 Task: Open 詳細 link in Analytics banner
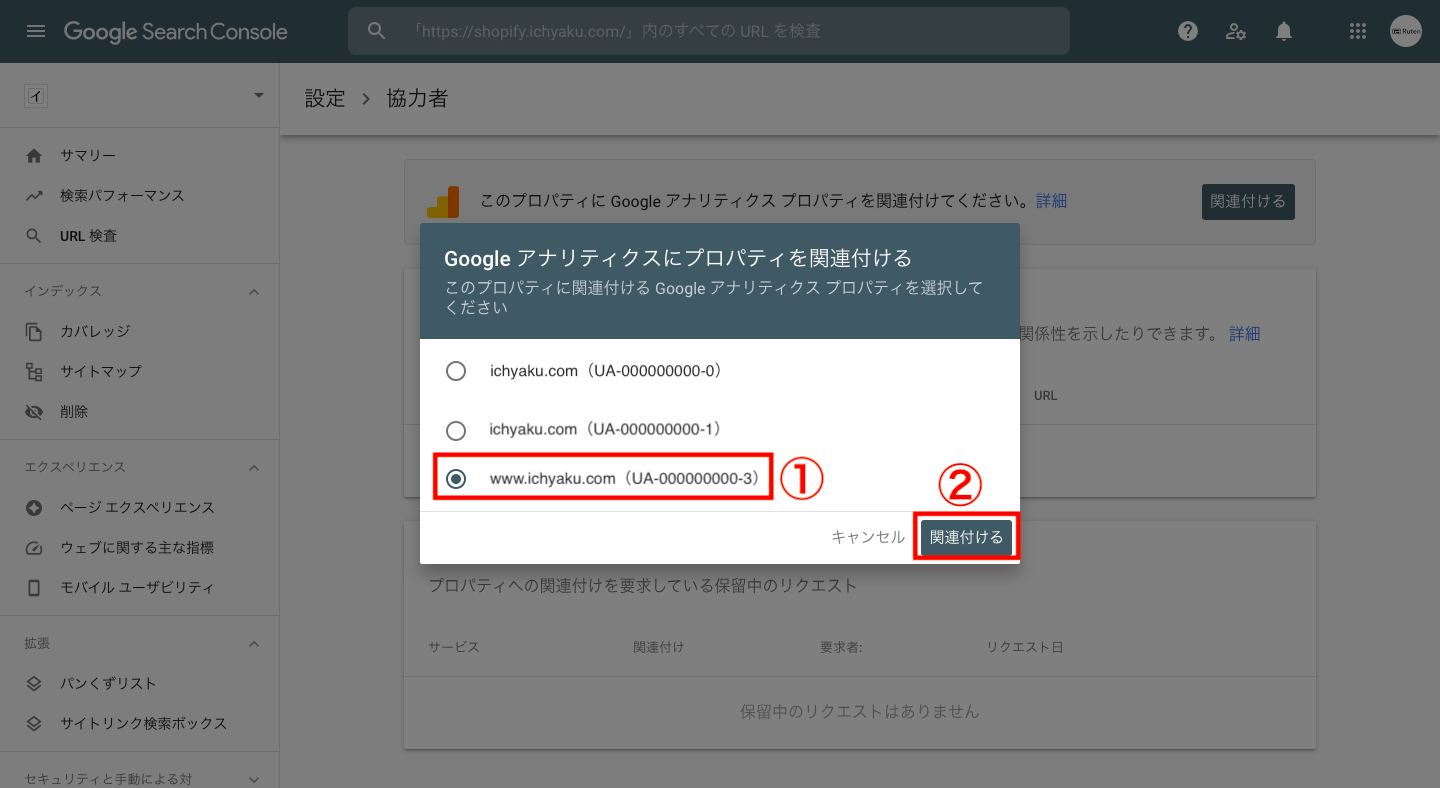[x=1051, y=201]
